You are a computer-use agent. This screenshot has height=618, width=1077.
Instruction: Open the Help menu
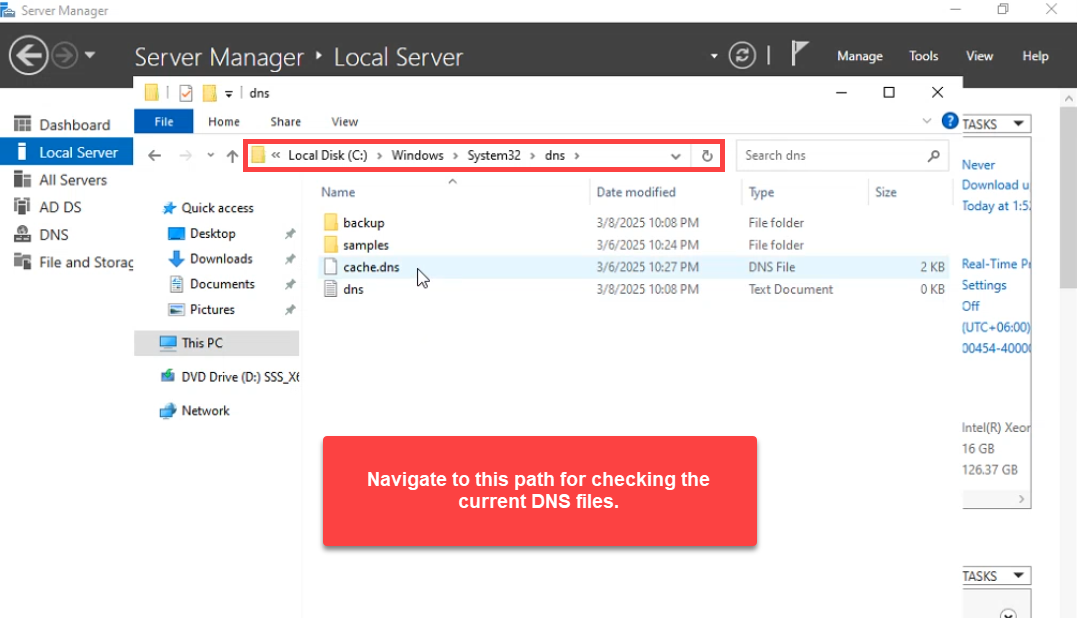1034,56
